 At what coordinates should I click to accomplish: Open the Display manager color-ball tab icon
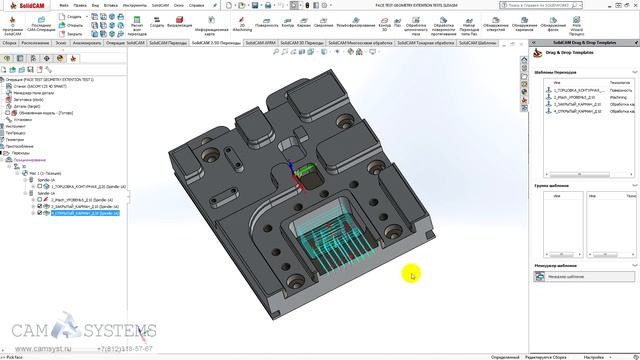[60, 58]
